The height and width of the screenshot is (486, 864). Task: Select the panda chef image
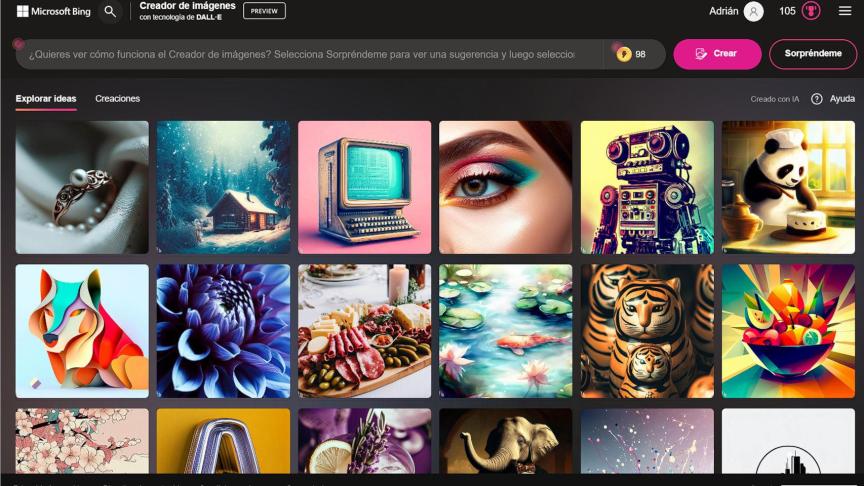click(x=788, y=187)
